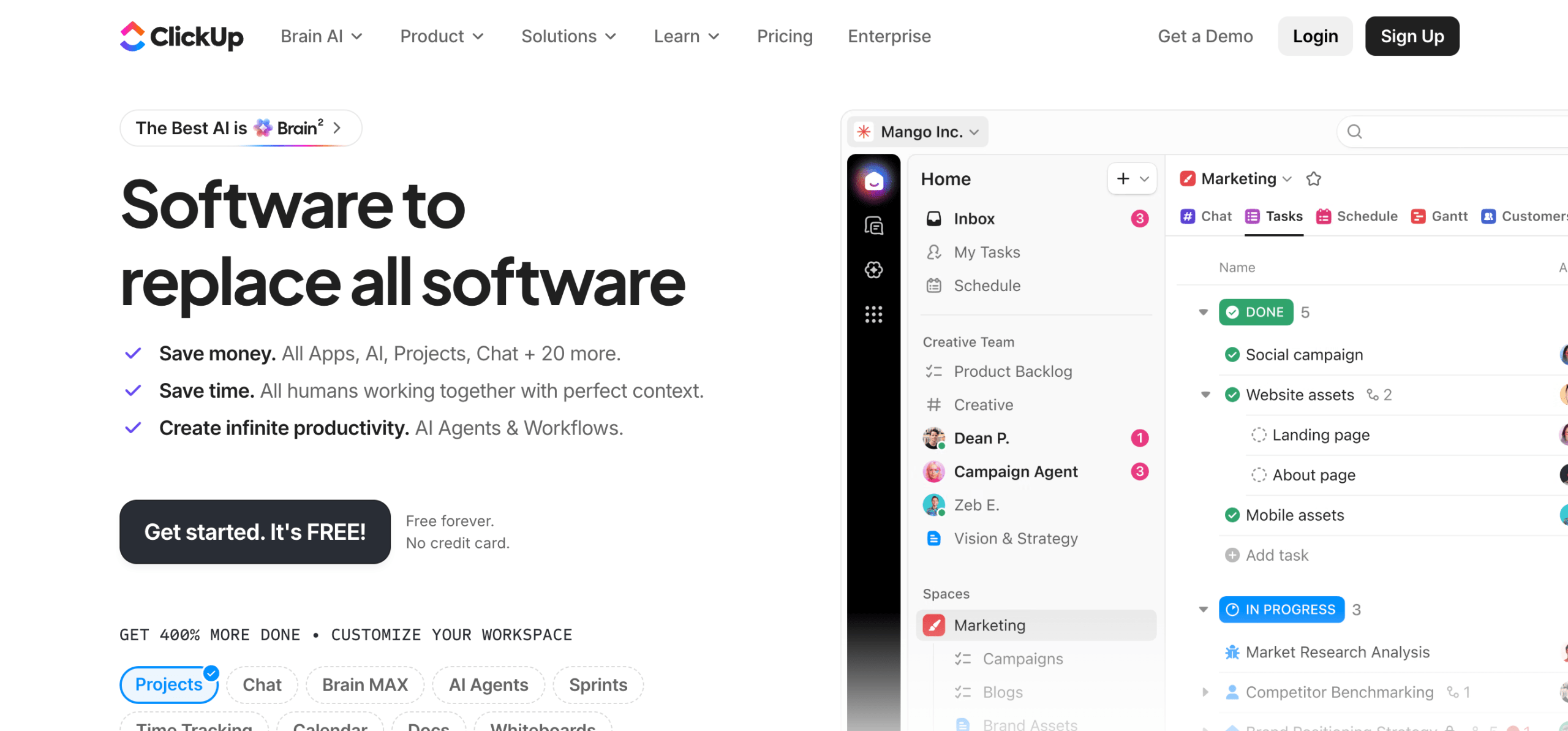The height and width of the screenshot is (731, 1568).
Task: Open the apps grid icon in sidebar
Action: [873, 314]
